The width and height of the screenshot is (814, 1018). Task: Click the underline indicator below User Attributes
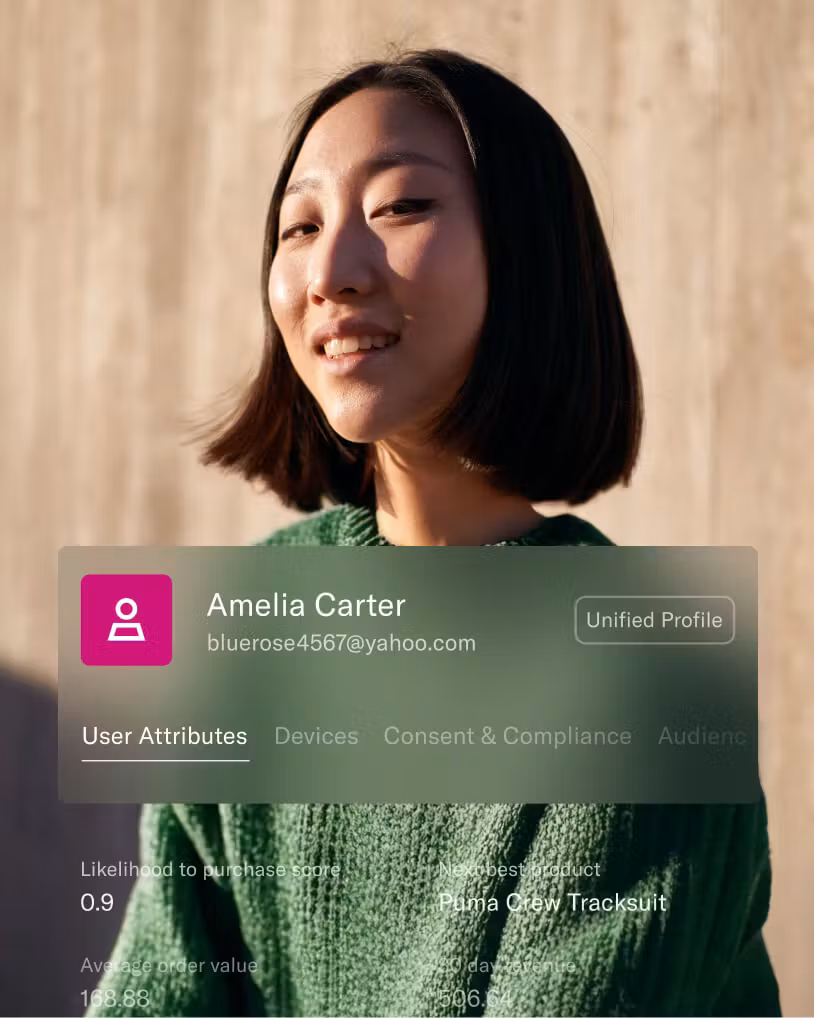164,762
